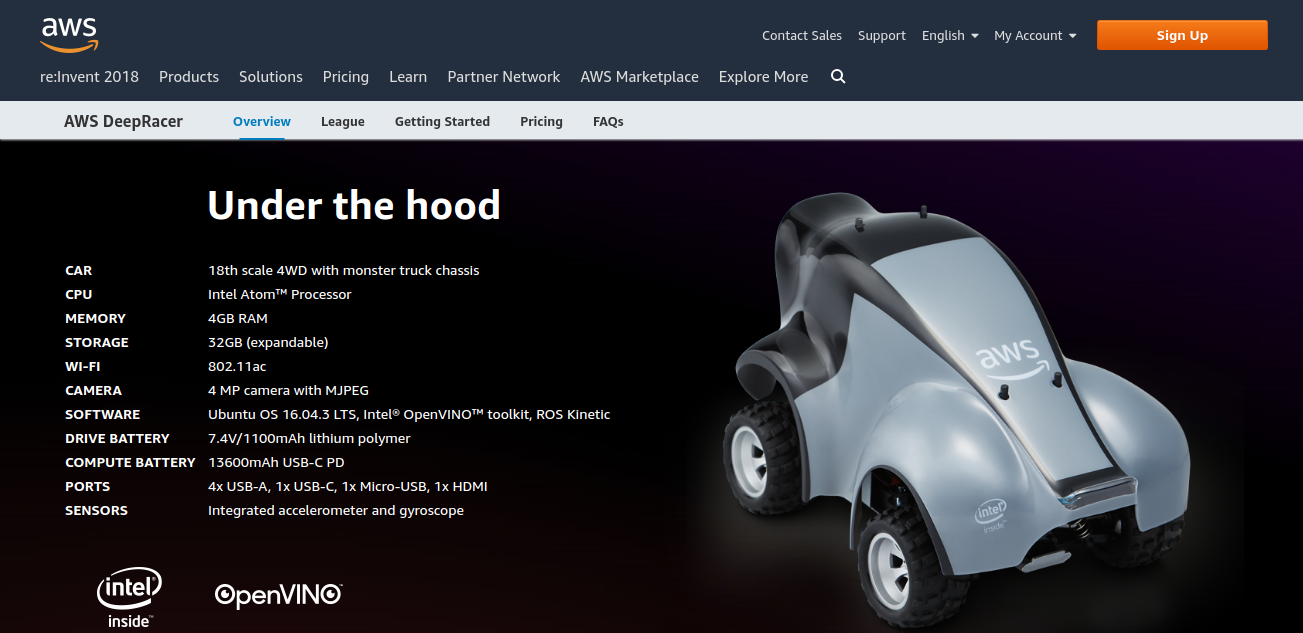The width and height of the screenshot is (1303, 633).
Task: Click the STORAGE spec label
Action: [97, 342]
